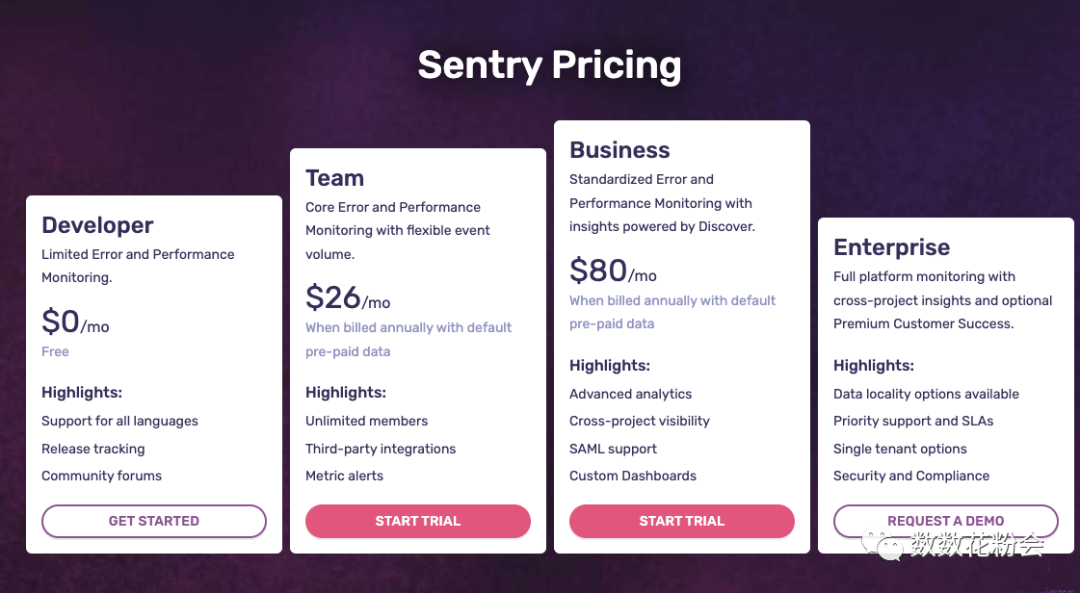Open the Business plan details
Image resolution: width=1080 pixels, height=593 pixels.
tap(619, 149)
